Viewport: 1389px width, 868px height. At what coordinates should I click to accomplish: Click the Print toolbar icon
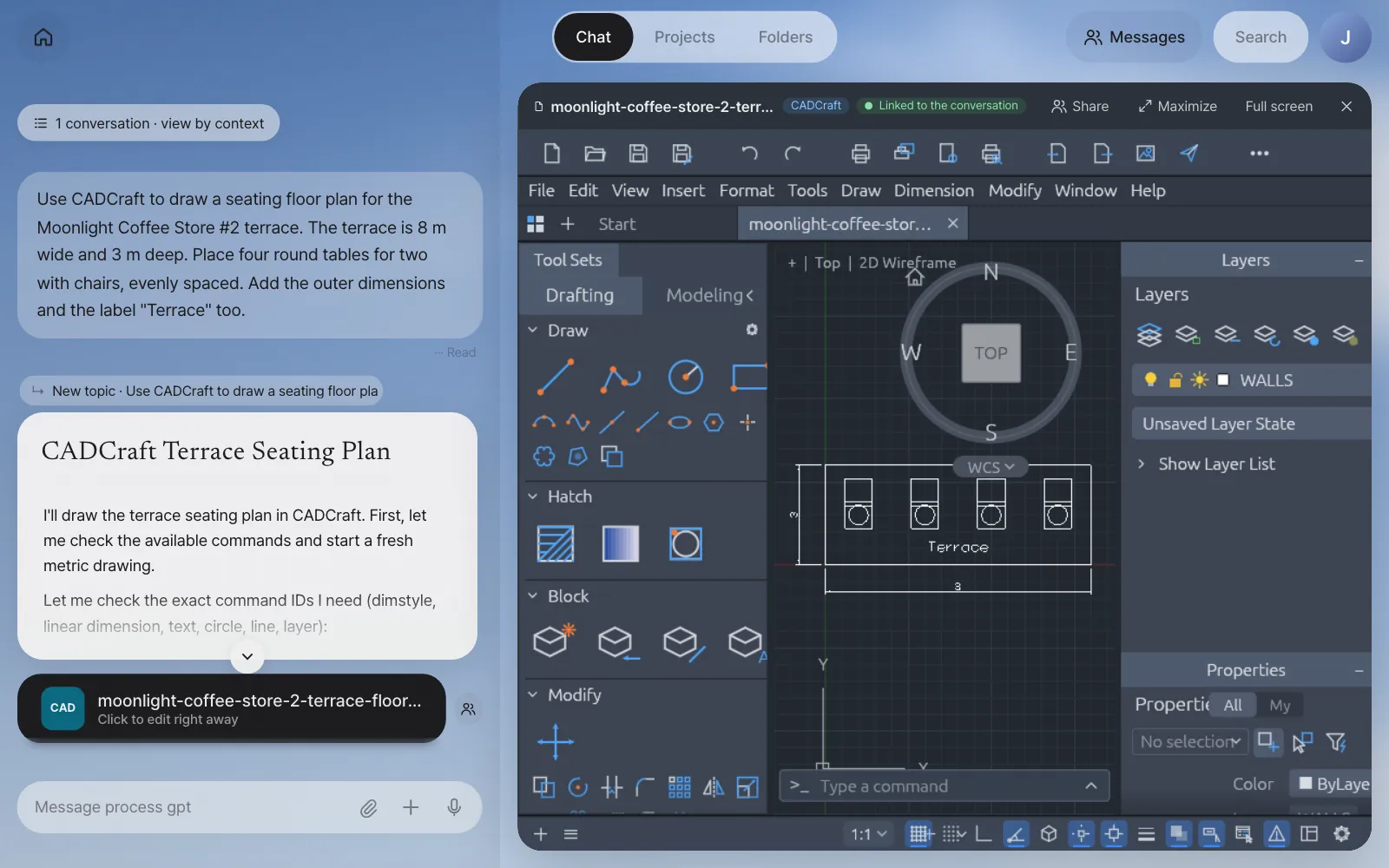pyautogui.click(x=860, y=154)
